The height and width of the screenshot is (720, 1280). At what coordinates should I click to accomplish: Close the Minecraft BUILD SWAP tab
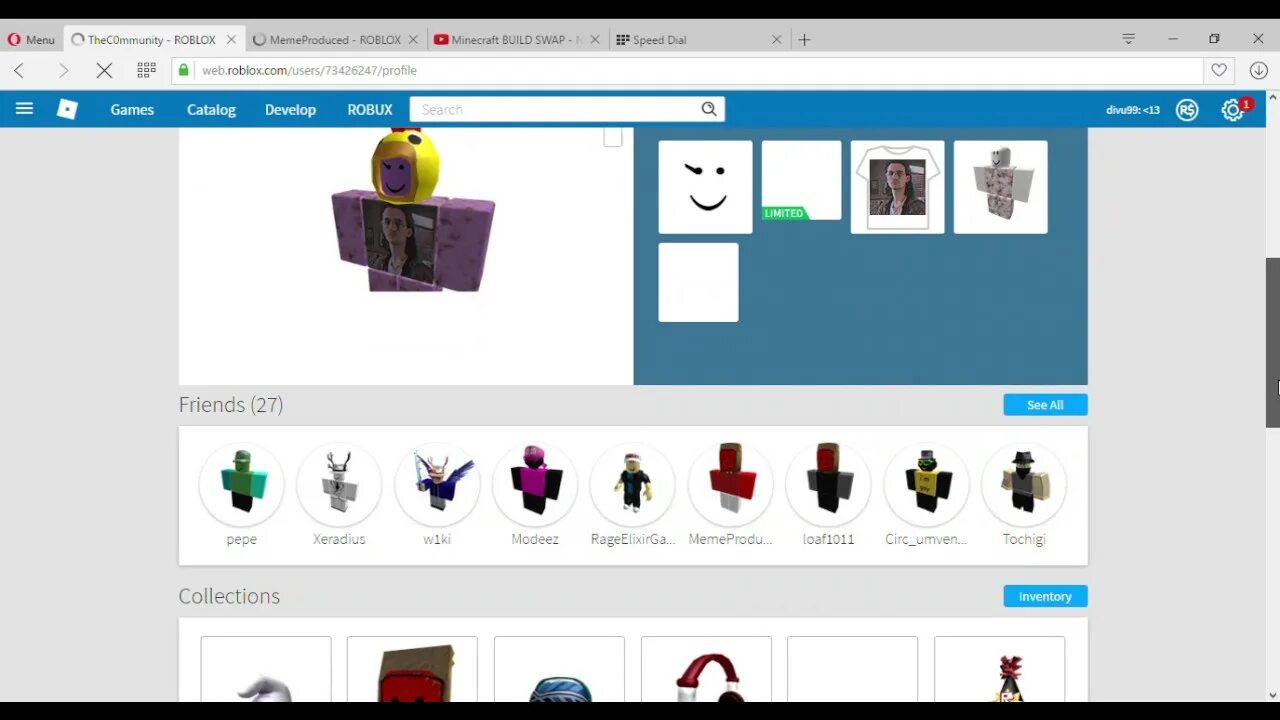pos(595,40)
